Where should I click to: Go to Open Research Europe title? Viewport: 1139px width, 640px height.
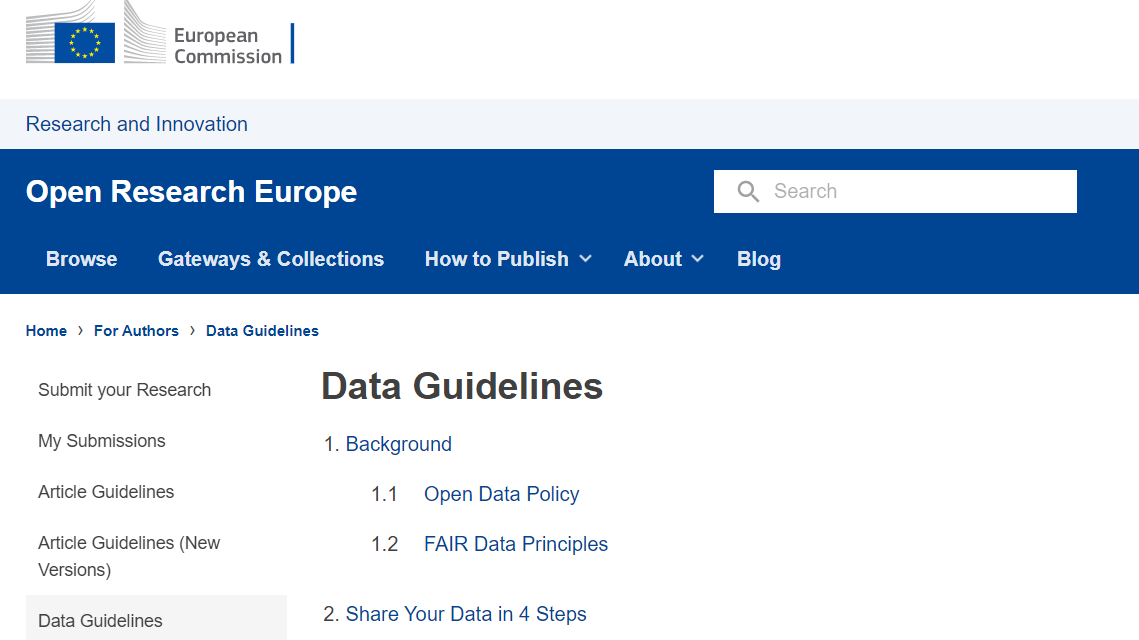pyautogui.click(x=191, y=192)
